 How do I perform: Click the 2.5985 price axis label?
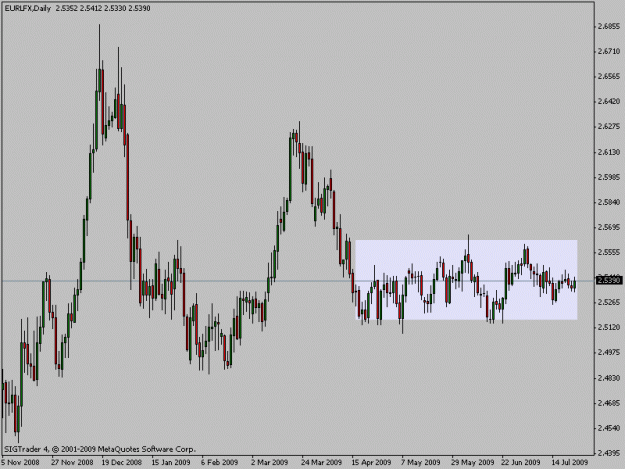[x=609, y=177]
